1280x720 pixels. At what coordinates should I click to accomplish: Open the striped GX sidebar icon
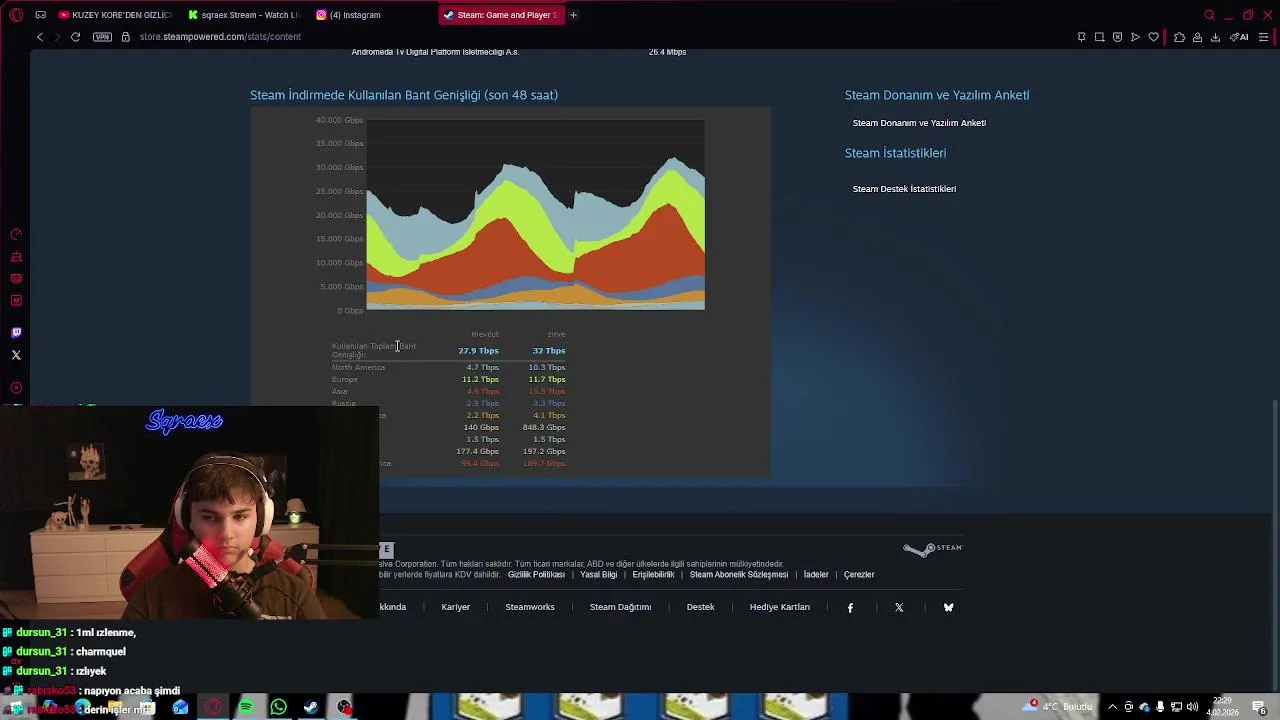pos(16,279)
